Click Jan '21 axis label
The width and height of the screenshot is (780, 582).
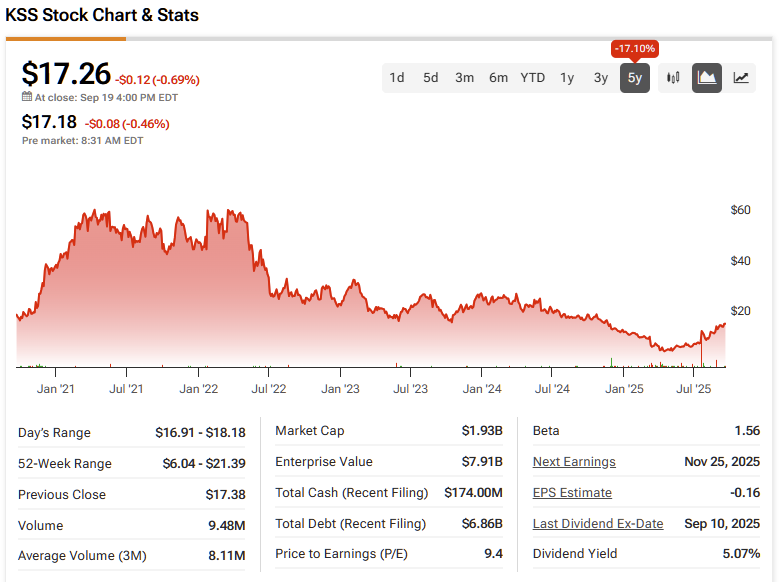tap(56, 389)
